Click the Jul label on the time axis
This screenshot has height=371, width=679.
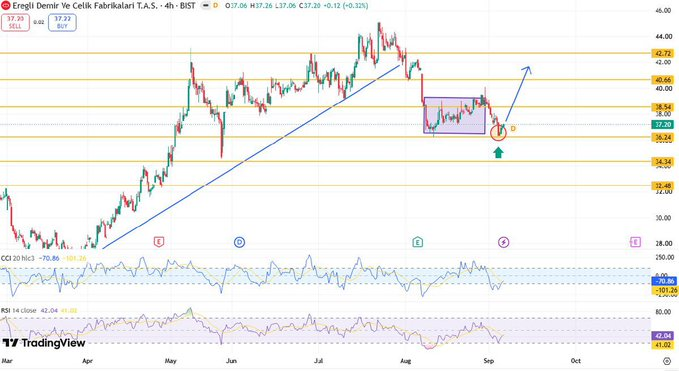319,361
